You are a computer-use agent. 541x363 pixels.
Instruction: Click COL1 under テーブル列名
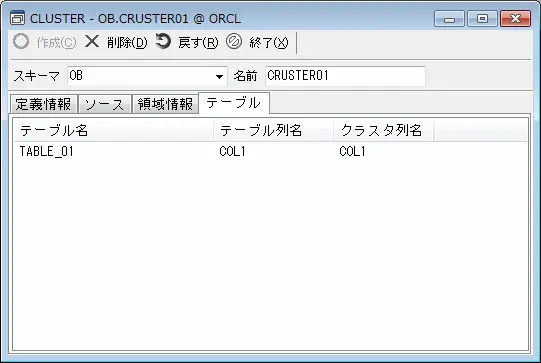232,151
